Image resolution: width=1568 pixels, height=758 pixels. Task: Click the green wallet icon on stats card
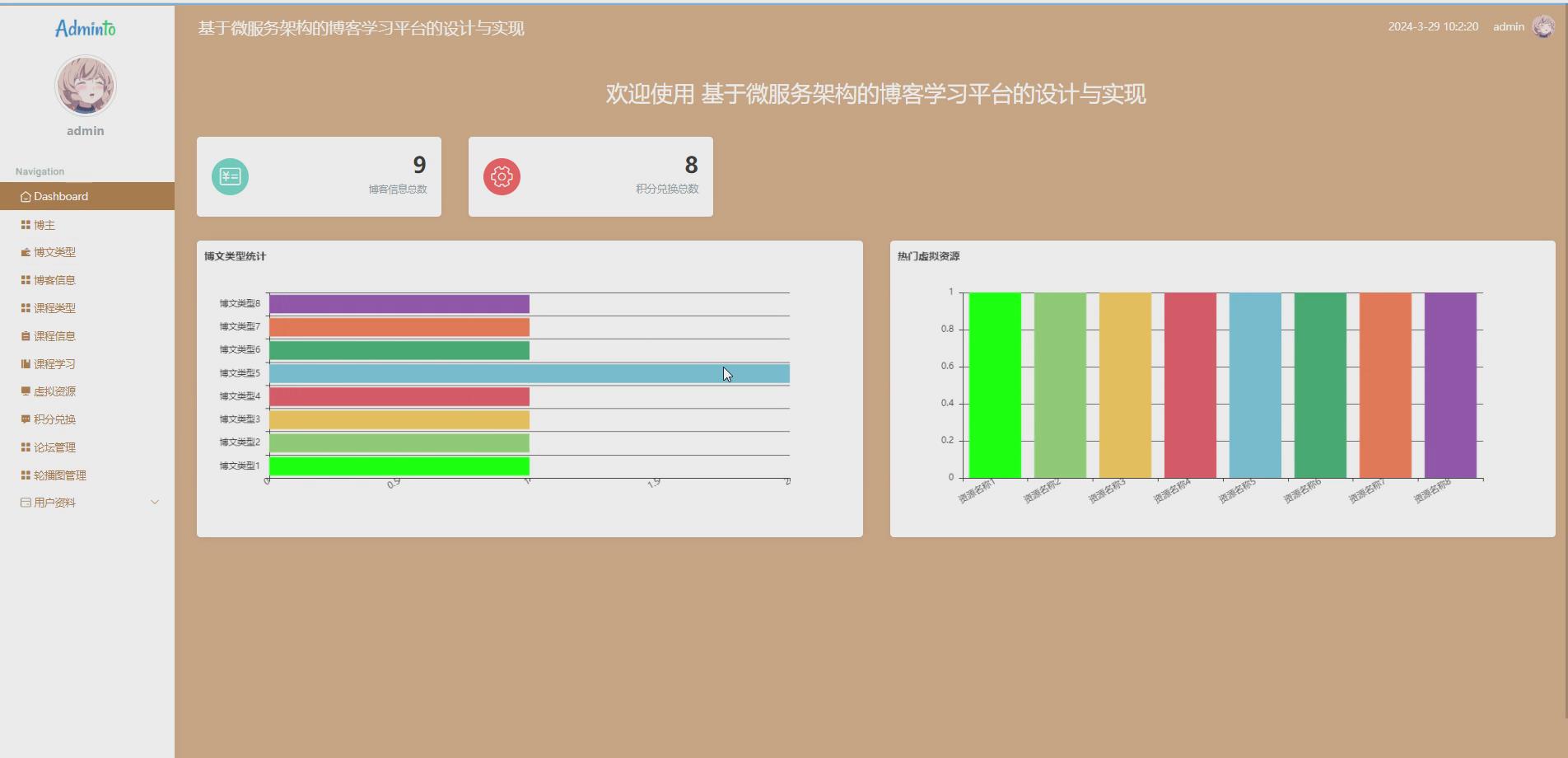point(231,176)
